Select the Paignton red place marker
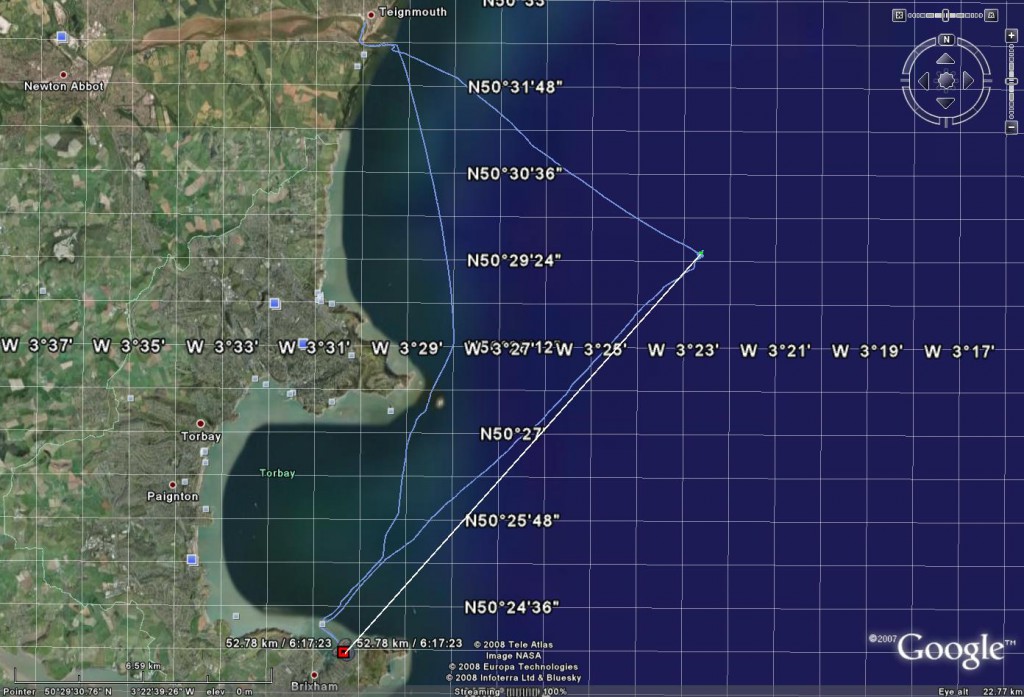This screenshot has height=697, width=1024. (172, 485)
